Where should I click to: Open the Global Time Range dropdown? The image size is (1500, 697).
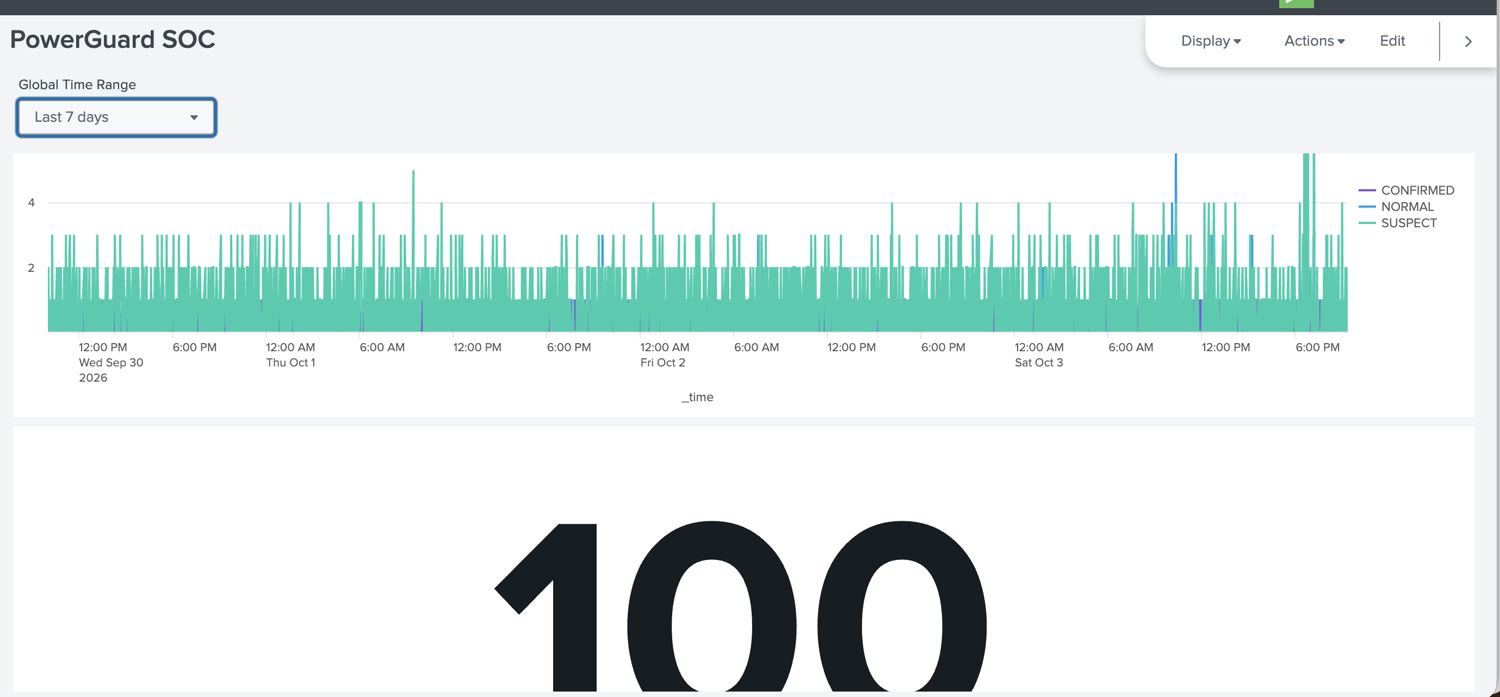click(116, 117)
